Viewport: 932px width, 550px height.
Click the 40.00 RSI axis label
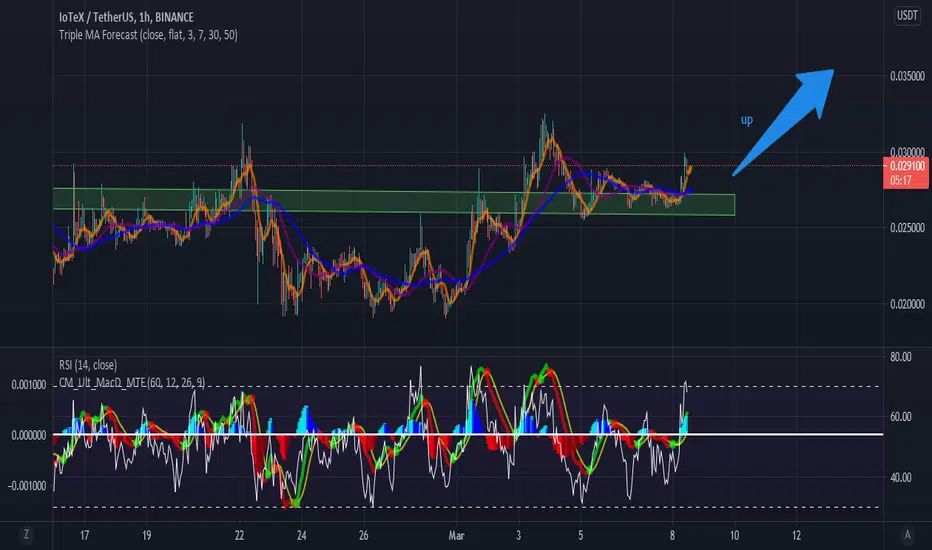[x=900, y=477]
